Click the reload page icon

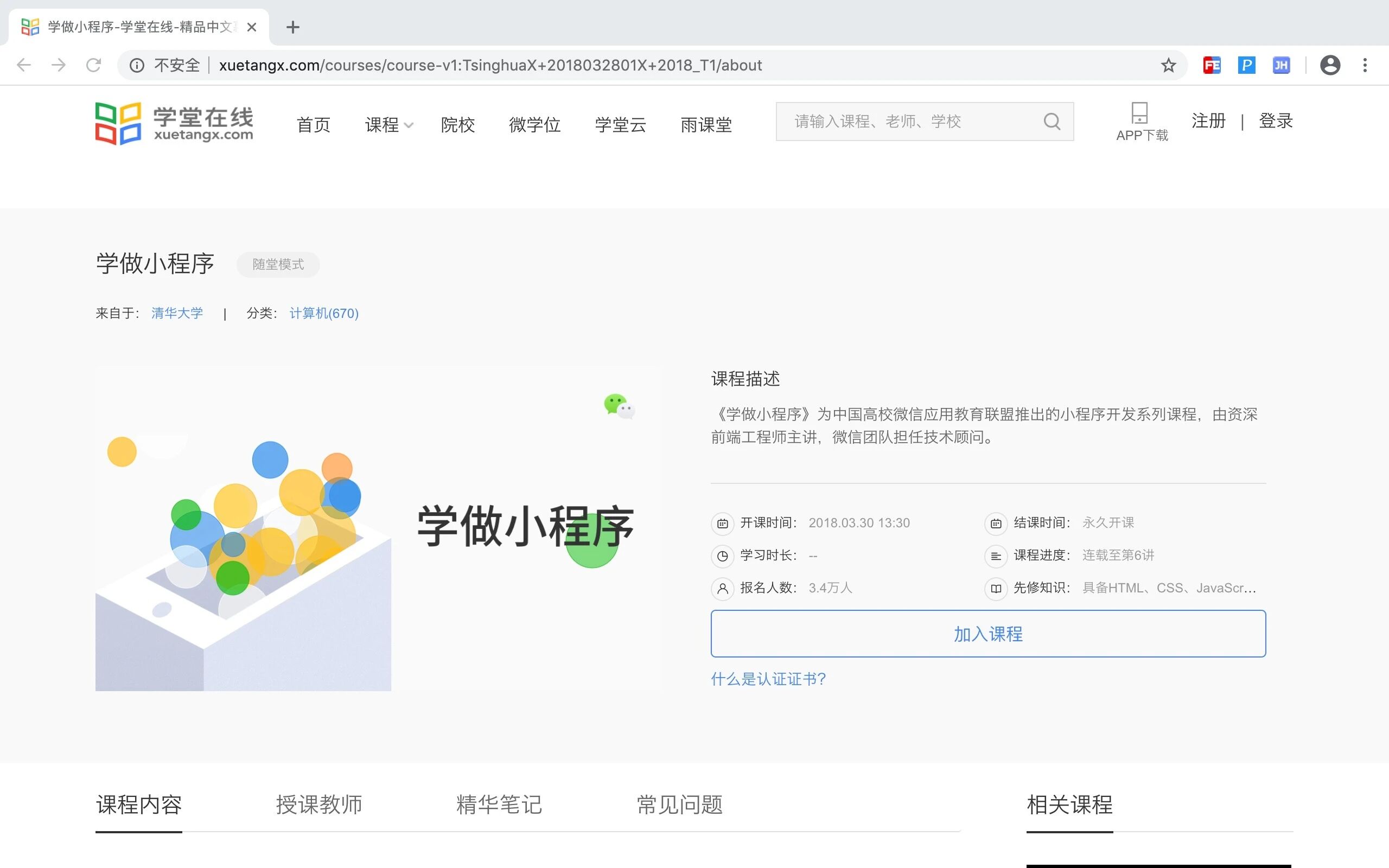click(93, 66)
